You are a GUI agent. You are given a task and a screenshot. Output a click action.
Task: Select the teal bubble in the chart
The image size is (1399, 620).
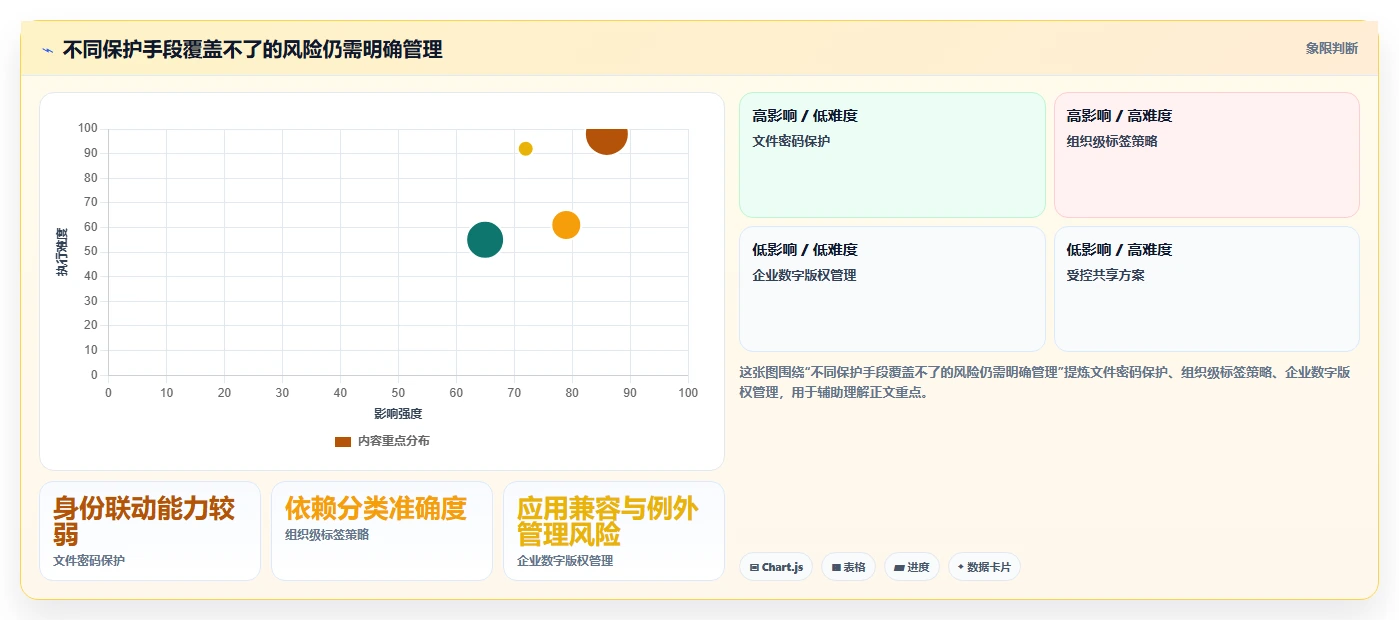tap(485, 240)
